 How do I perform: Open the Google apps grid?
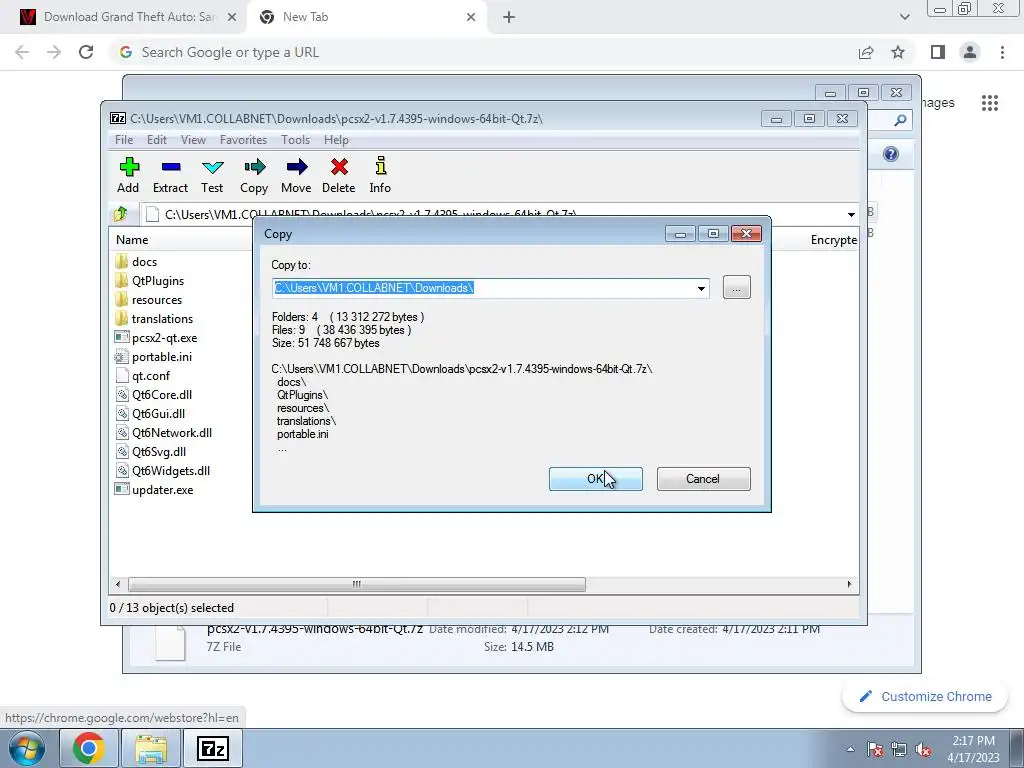[x=990, y=103]
